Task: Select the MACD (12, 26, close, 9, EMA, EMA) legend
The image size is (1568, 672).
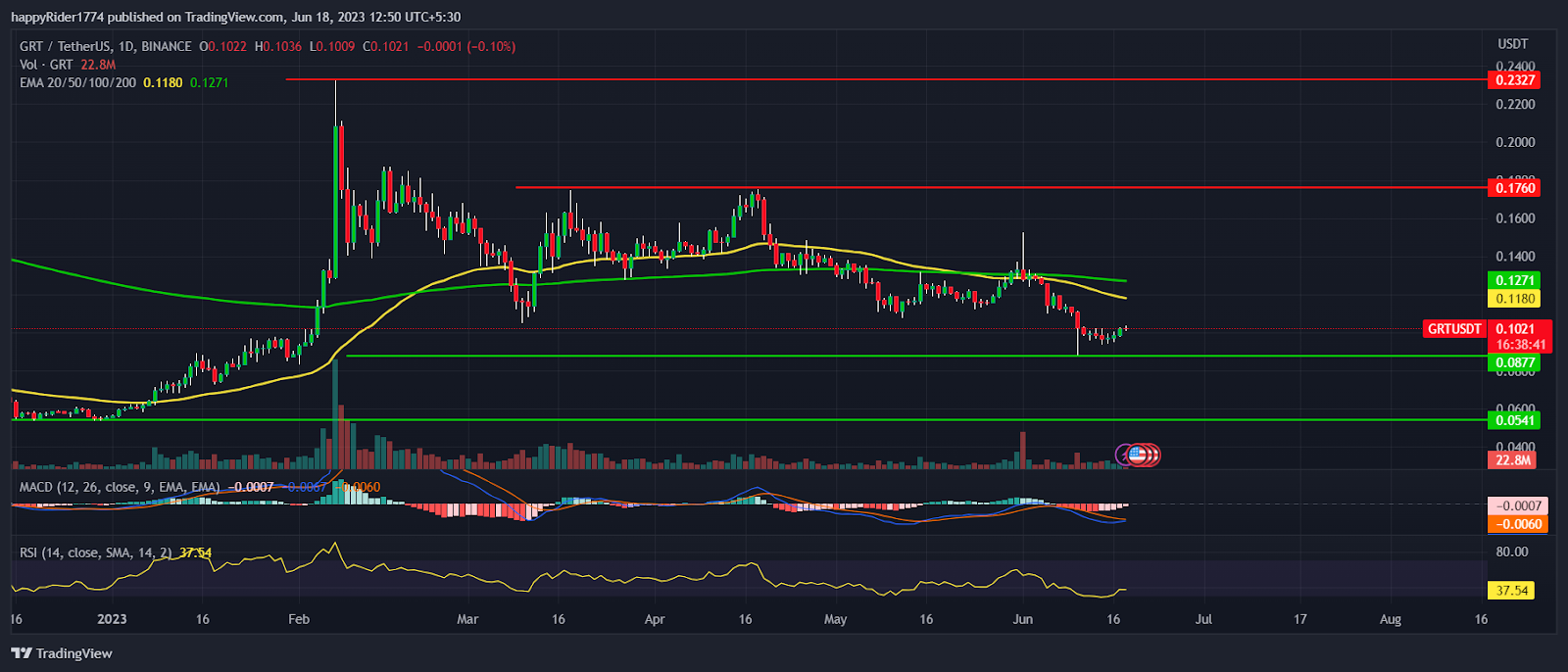Action: pos(121,487)
